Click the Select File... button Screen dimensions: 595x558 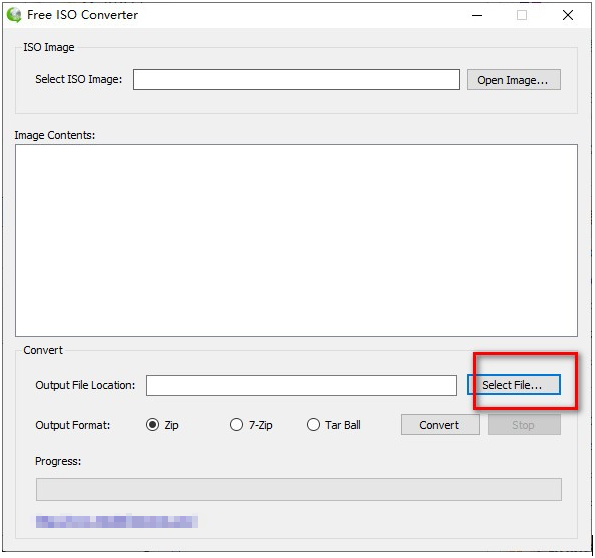tap(514, 385)
